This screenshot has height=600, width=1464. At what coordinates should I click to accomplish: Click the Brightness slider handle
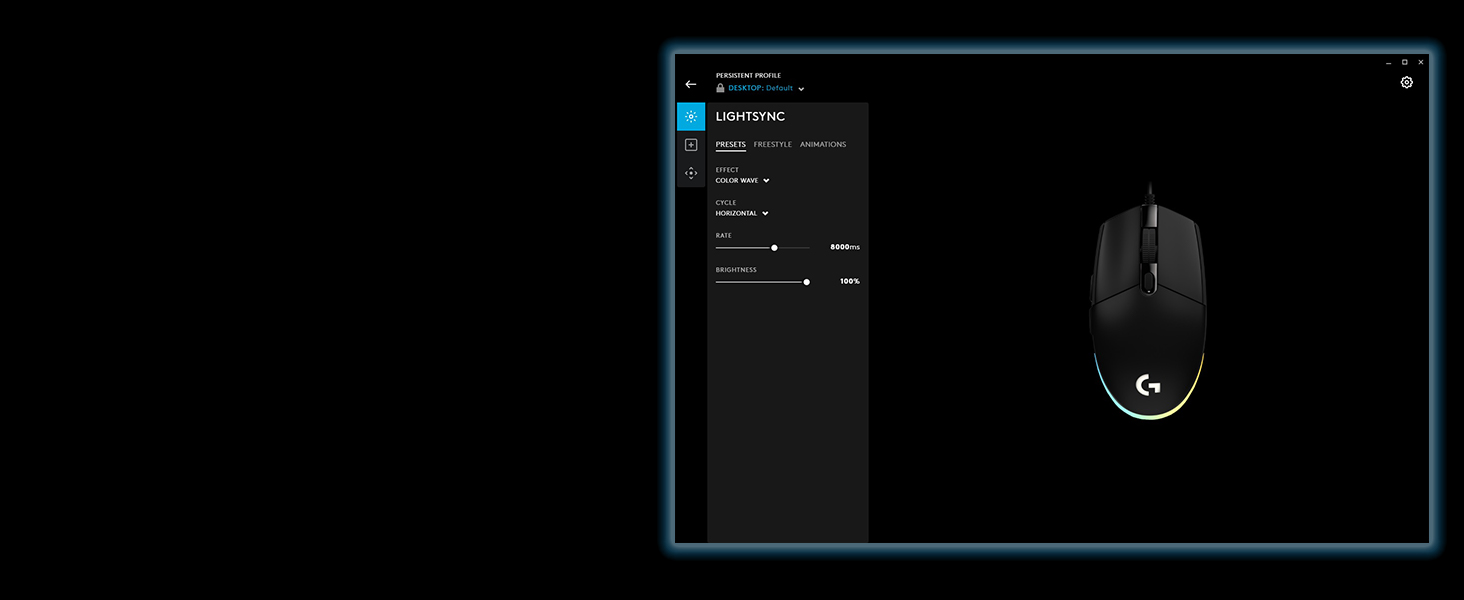(x=806, y=282)
